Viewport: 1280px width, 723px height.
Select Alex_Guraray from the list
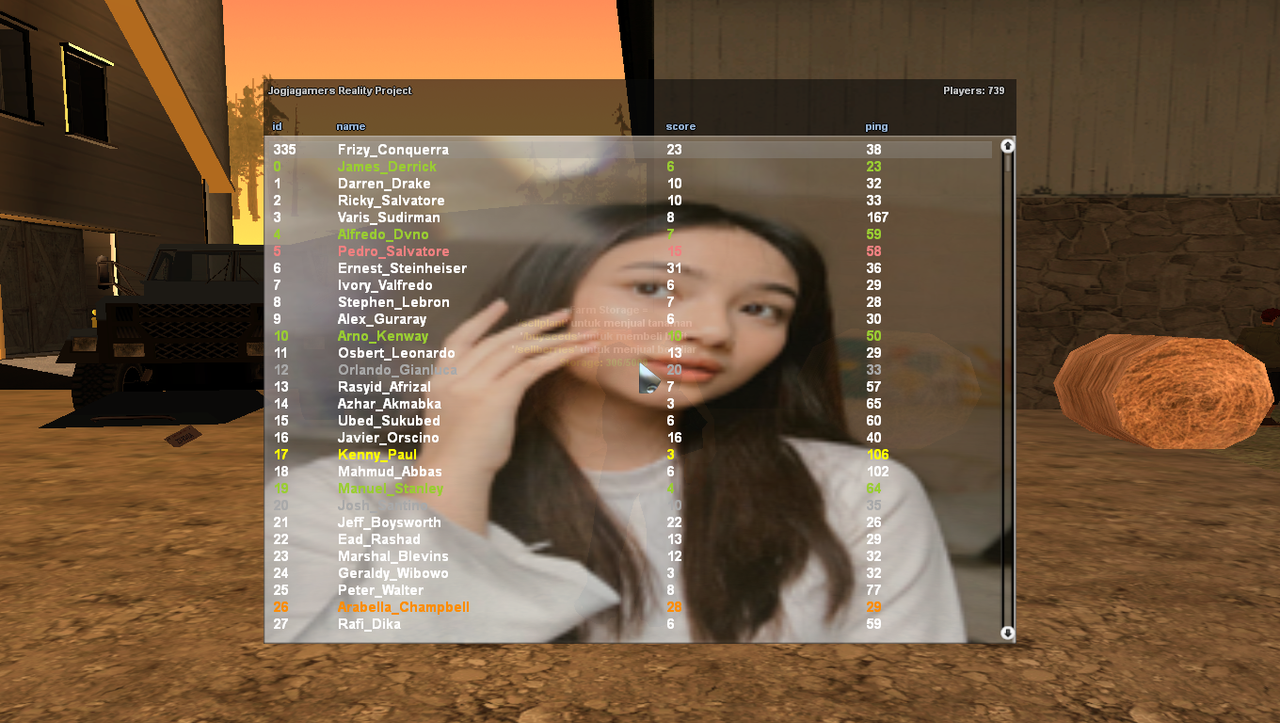(382, 320)
